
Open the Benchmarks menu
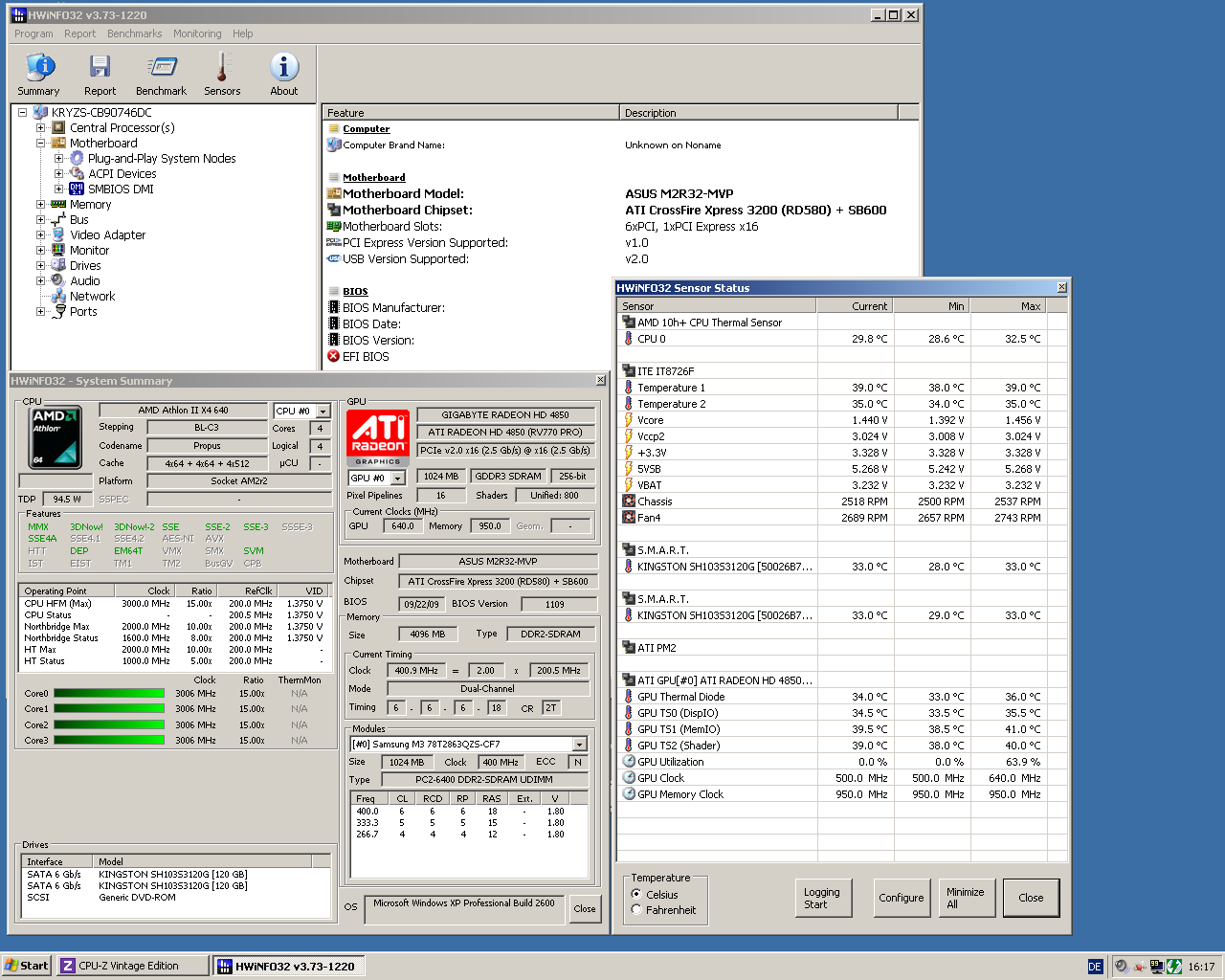pos(134,33)
